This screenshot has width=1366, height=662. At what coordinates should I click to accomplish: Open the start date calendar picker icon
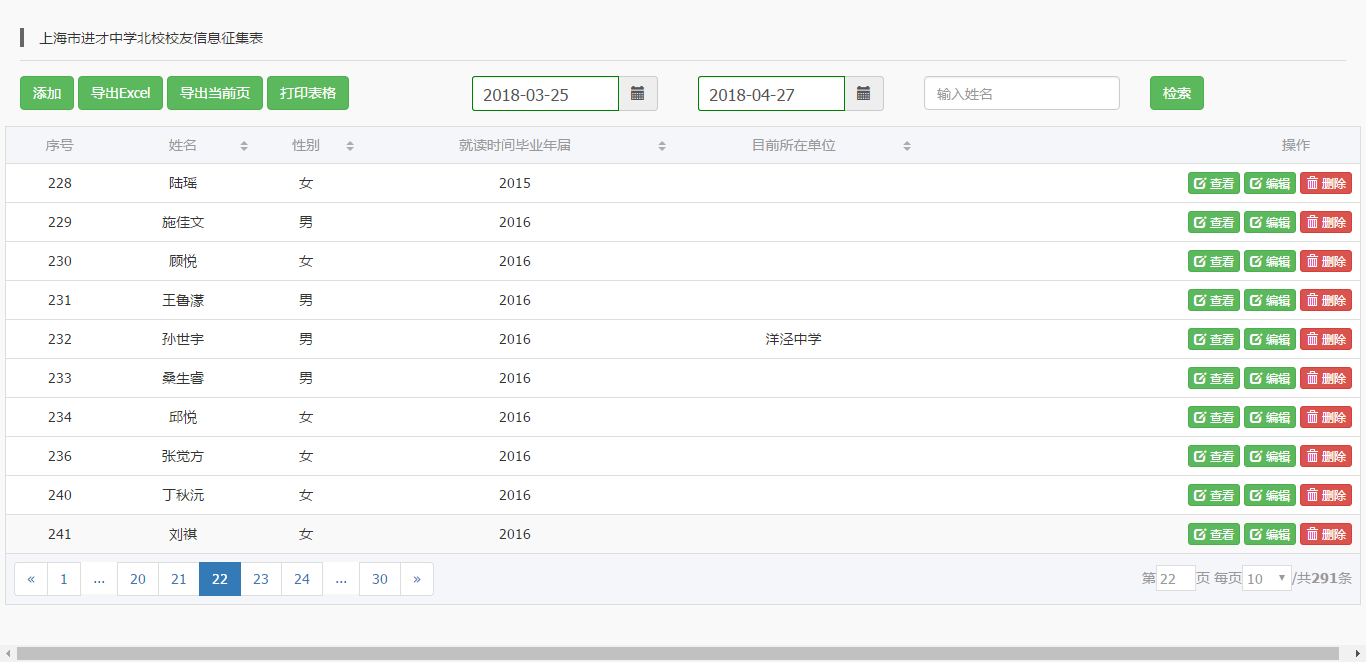(638, 93)
